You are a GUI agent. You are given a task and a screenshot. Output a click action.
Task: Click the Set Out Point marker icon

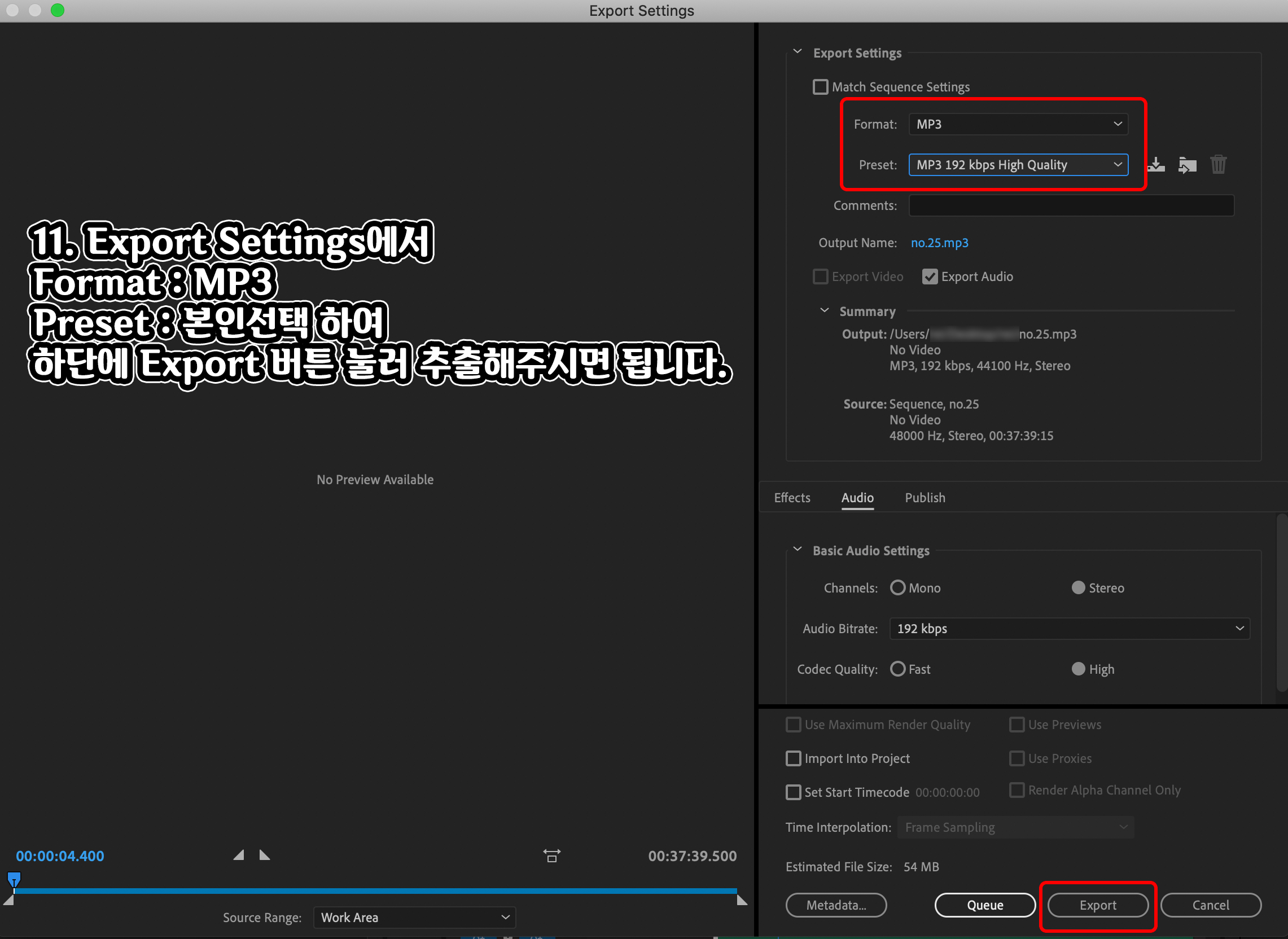pyautogui.click(x=264, y=855)
